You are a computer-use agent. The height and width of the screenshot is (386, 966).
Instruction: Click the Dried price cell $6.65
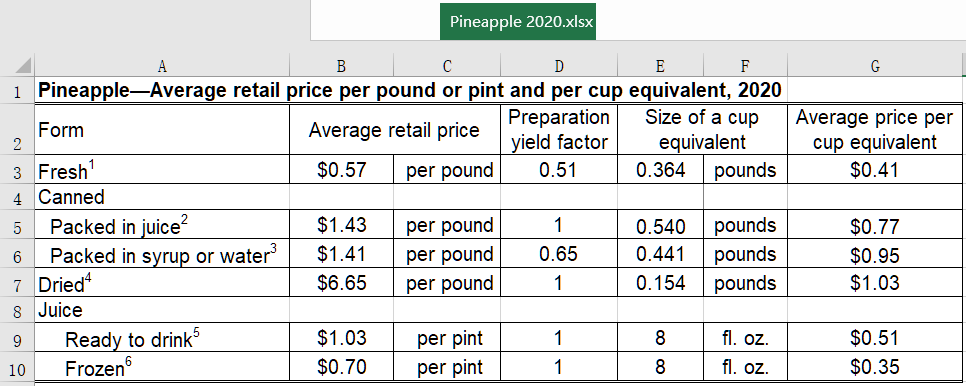341,283
